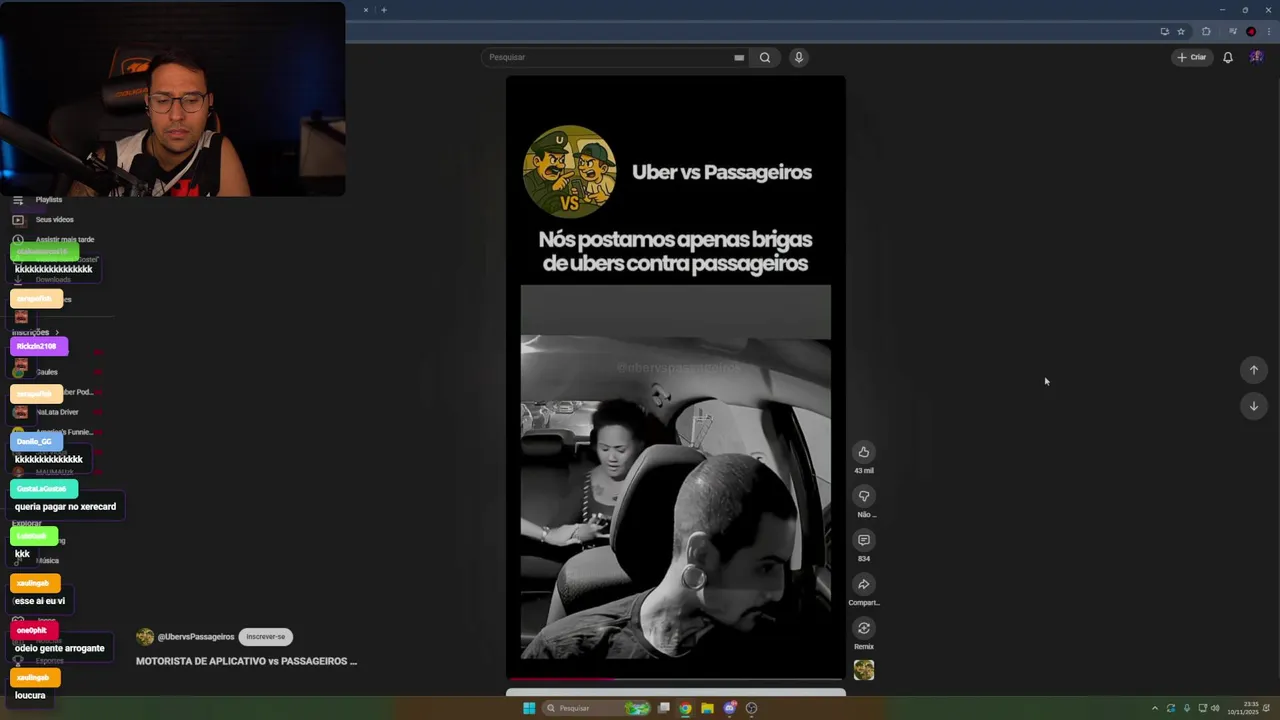Click Inscrever-se to subscribe
This screenshot has height=720, width=1280.
click(266, 637)
